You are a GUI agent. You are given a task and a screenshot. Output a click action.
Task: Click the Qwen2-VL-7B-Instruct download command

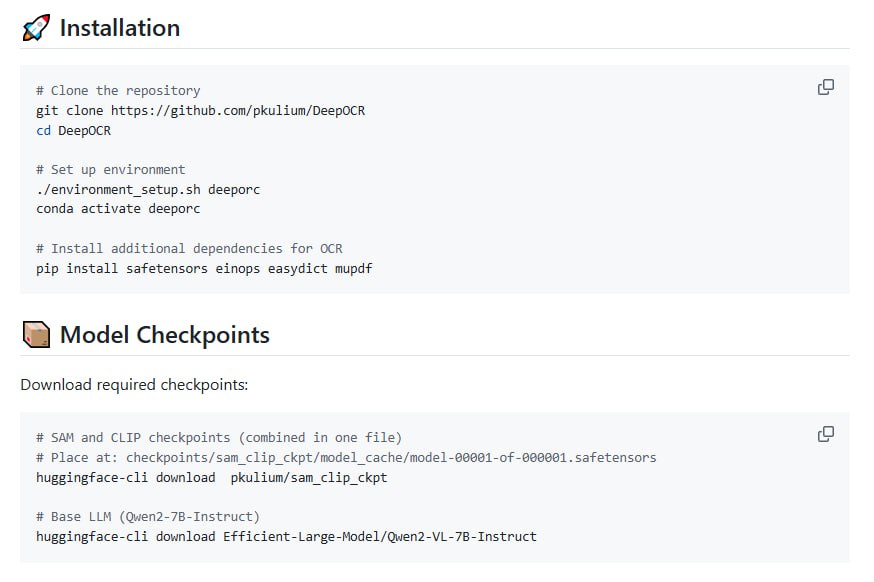pos(286,536)
